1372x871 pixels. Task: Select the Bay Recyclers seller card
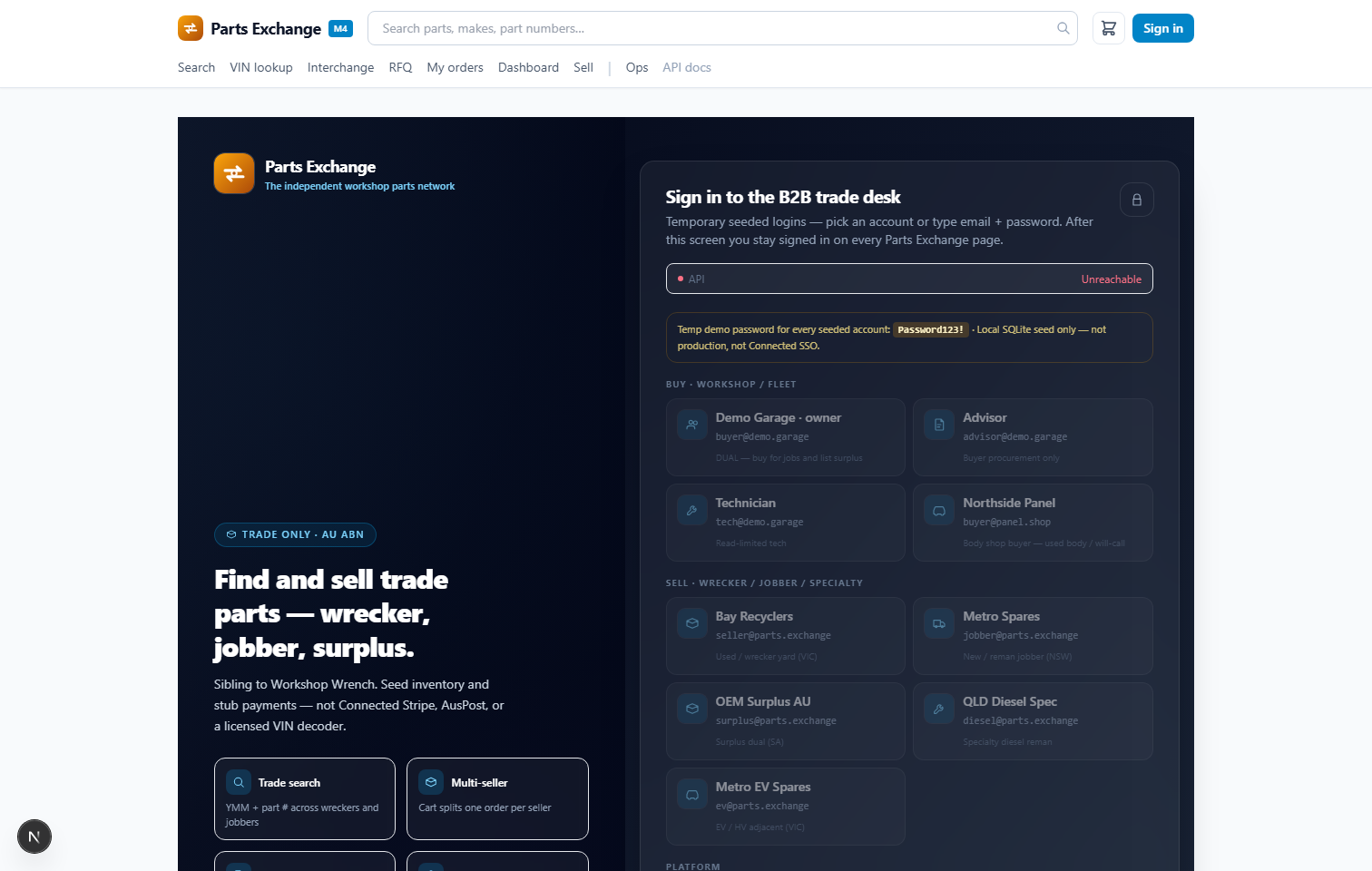786,636
